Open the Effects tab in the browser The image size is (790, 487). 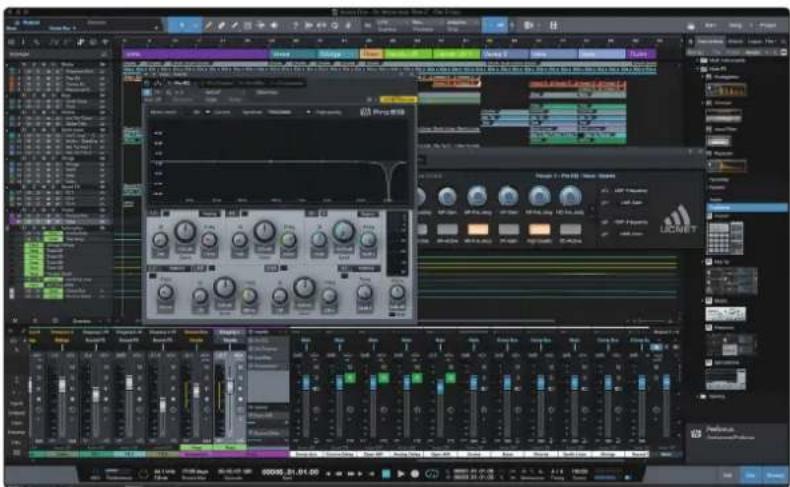pyautogui.click(x=735, y=41)
